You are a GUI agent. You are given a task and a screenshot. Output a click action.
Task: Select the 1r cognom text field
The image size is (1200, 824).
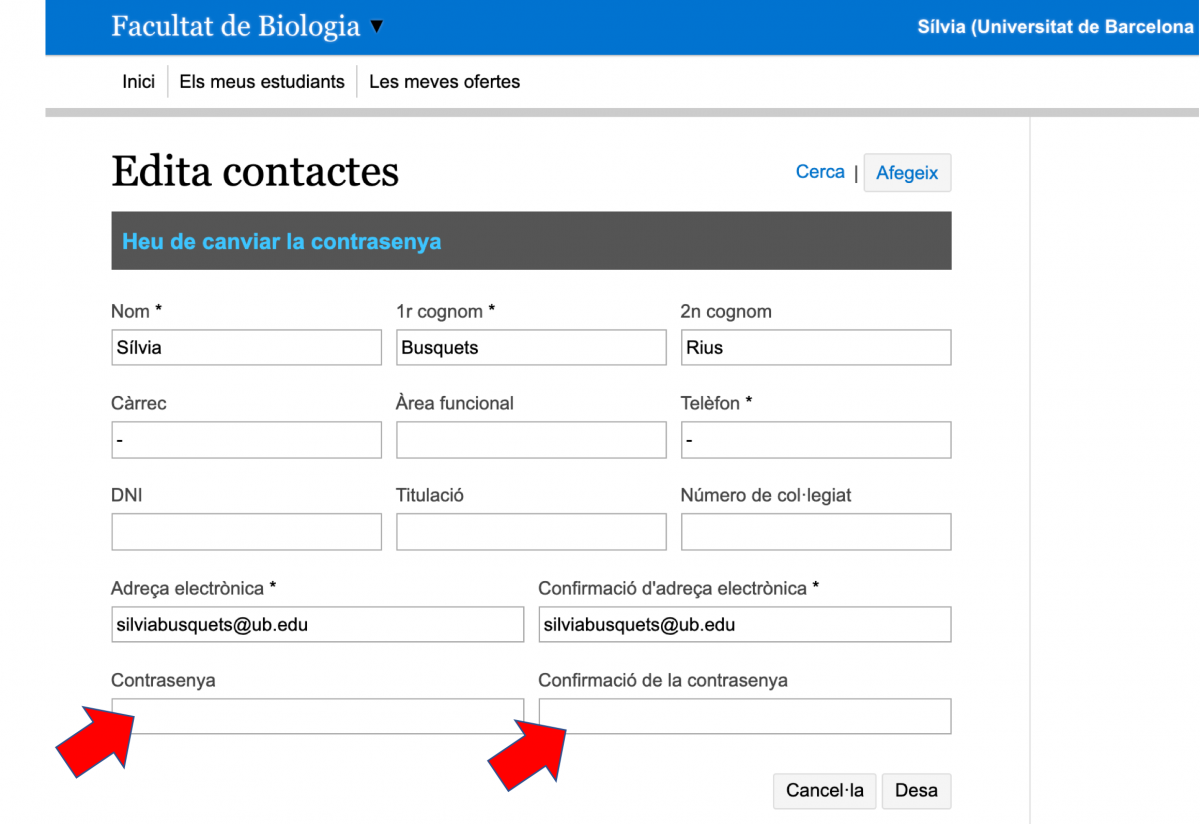pos(531,348)
